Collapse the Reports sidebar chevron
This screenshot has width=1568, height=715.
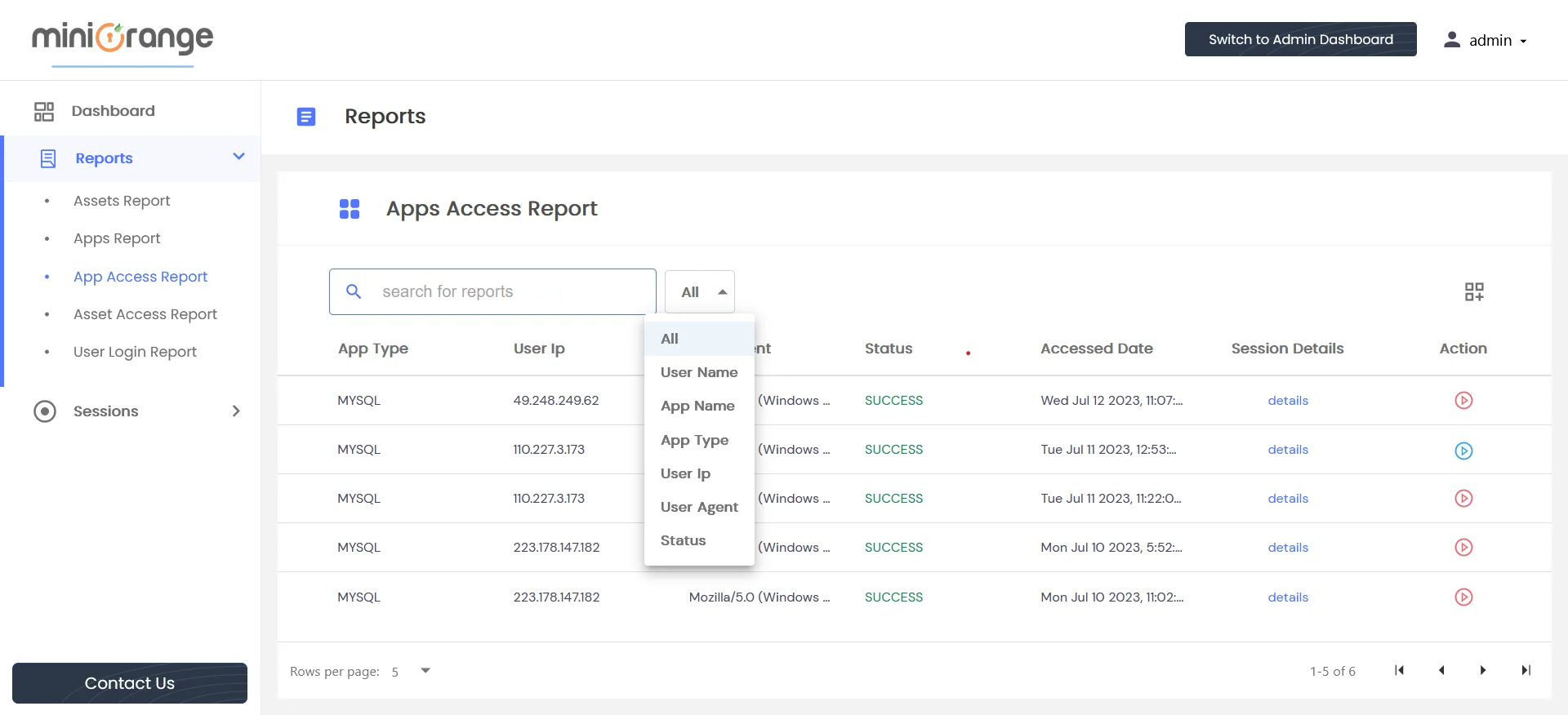coord(238,156)
